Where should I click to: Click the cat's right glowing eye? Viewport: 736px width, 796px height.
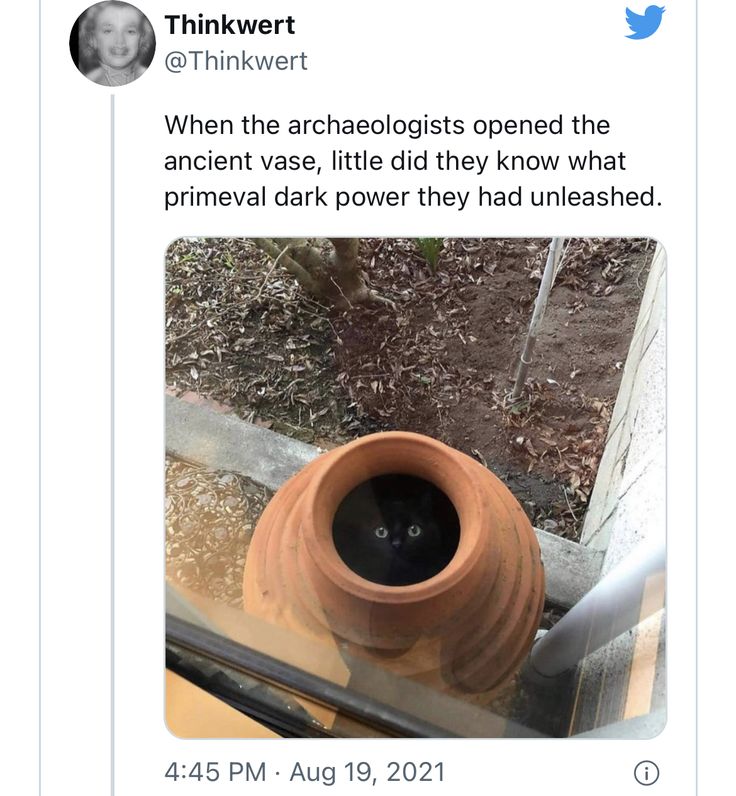(x=414, y=531)
